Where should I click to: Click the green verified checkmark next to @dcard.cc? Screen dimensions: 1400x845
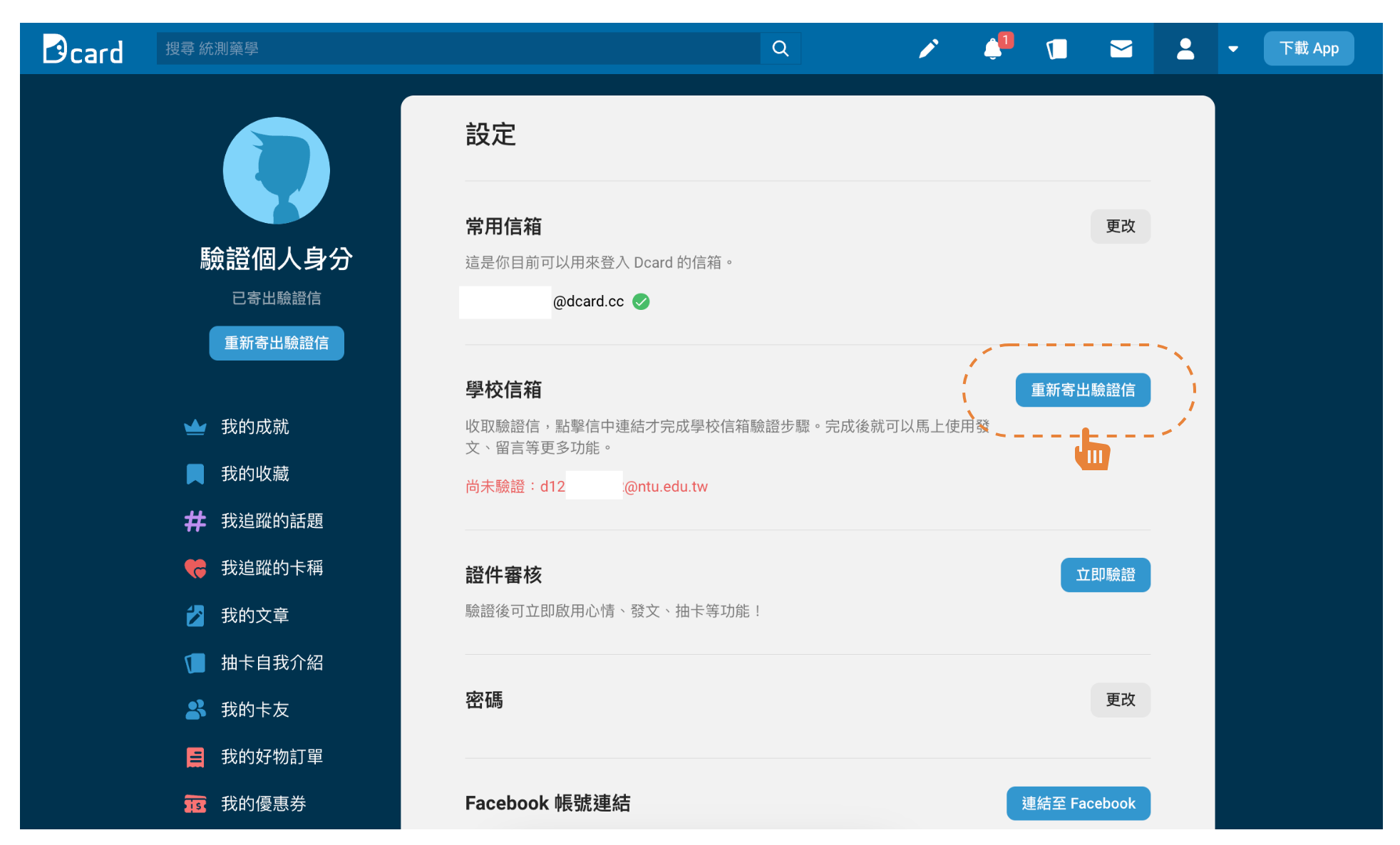(x=640, y=301)
